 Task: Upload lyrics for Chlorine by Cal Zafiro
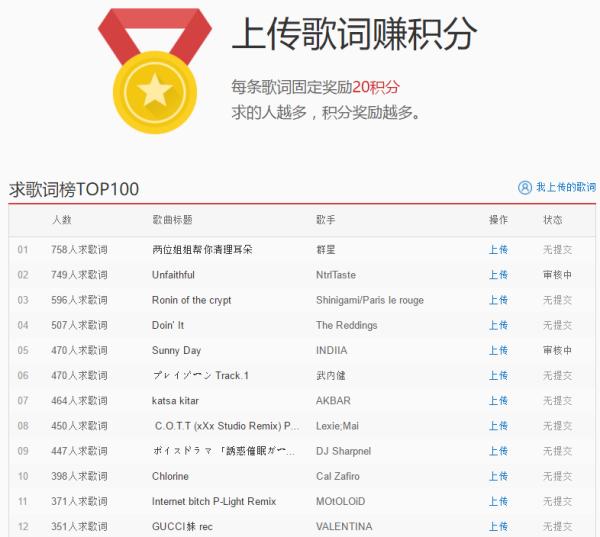coord(498,477)
